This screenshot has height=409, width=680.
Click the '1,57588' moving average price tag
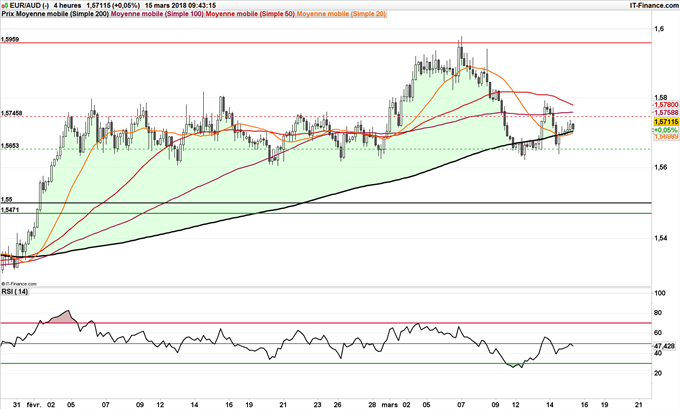coord(666,113)
